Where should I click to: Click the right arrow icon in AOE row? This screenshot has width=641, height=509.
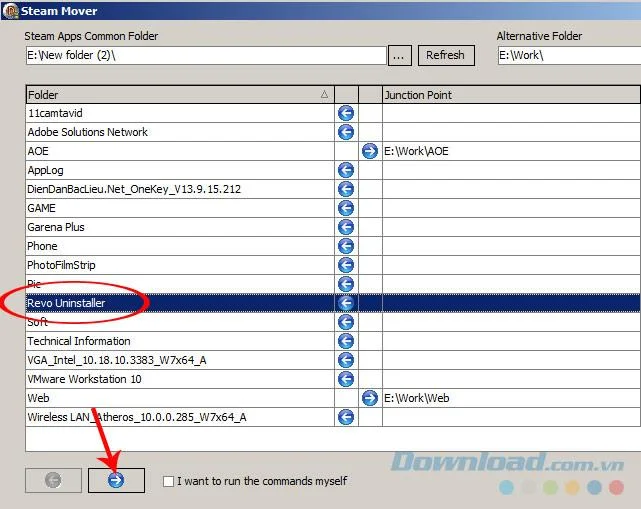click(x=370, y=151)
